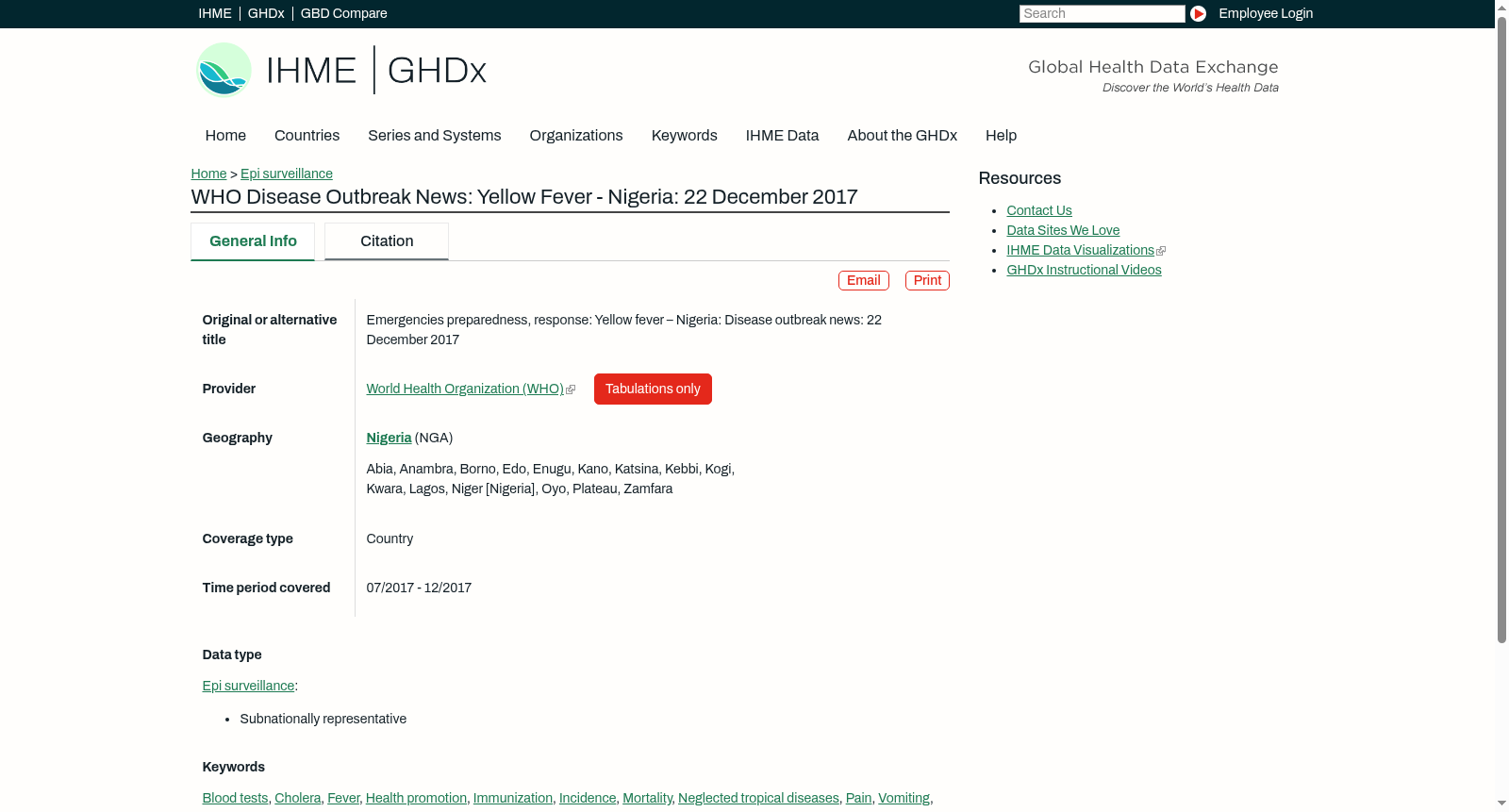Click Vomiting keyword link
Viewport: 1509px width, 812px height.
(904, 798)
